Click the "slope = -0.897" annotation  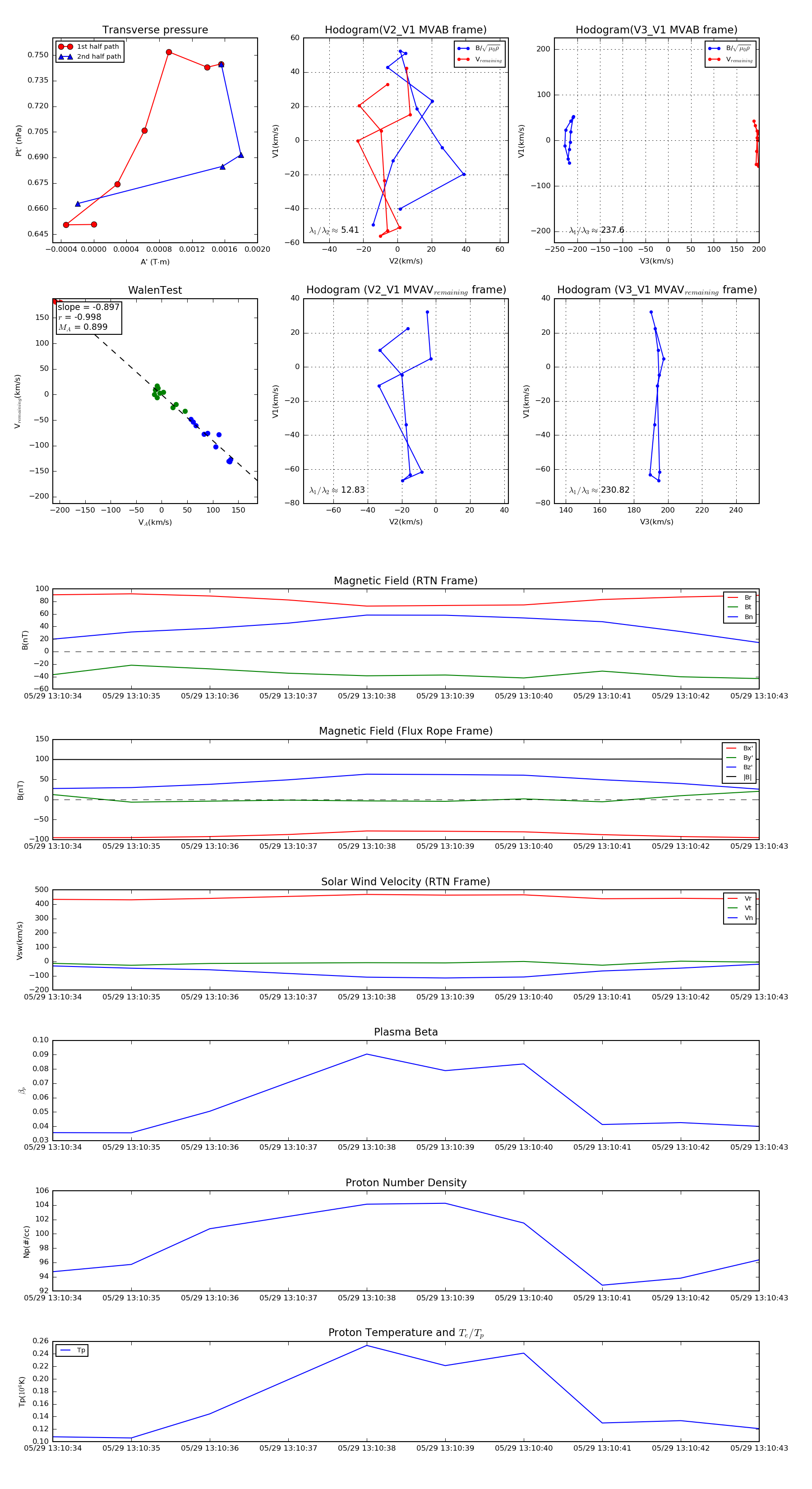[88, 308]
